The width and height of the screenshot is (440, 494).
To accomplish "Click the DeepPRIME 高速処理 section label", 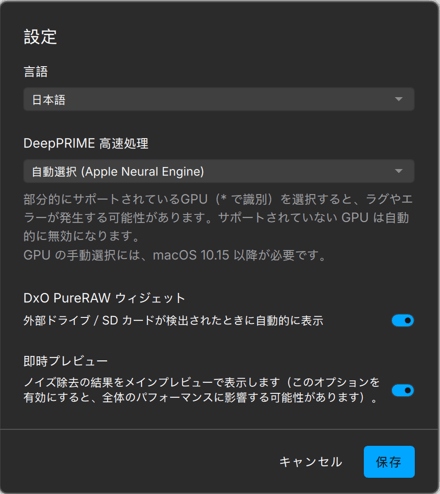I will pos(86,144).
